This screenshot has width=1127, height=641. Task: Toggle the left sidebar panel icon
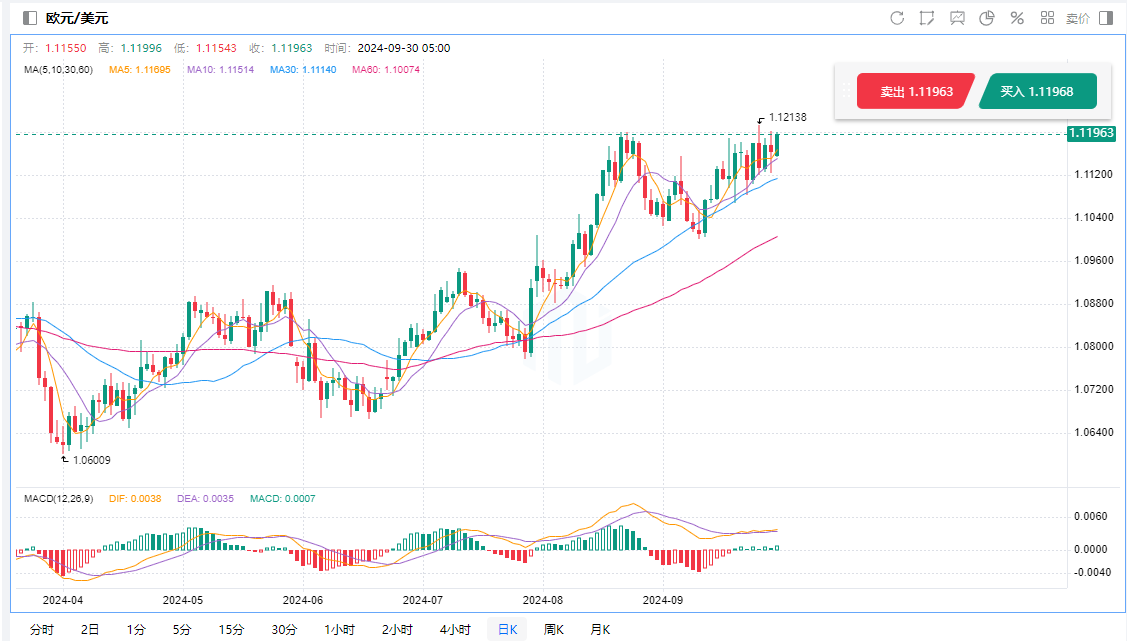(x=30, y=18)
